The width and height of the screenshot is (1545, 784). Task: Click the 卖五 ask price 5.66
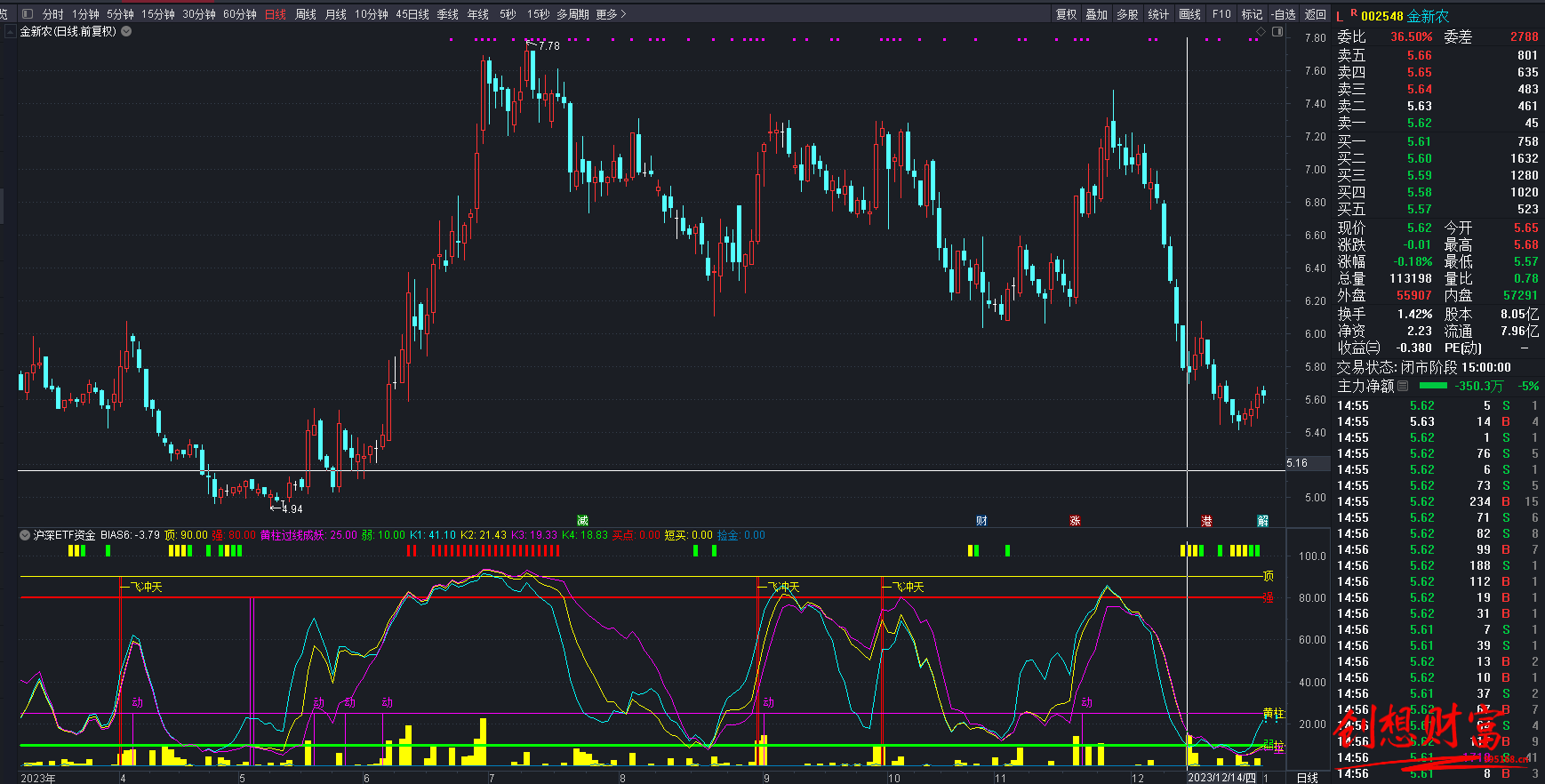pyautogui.click(x=1419, y=55)
